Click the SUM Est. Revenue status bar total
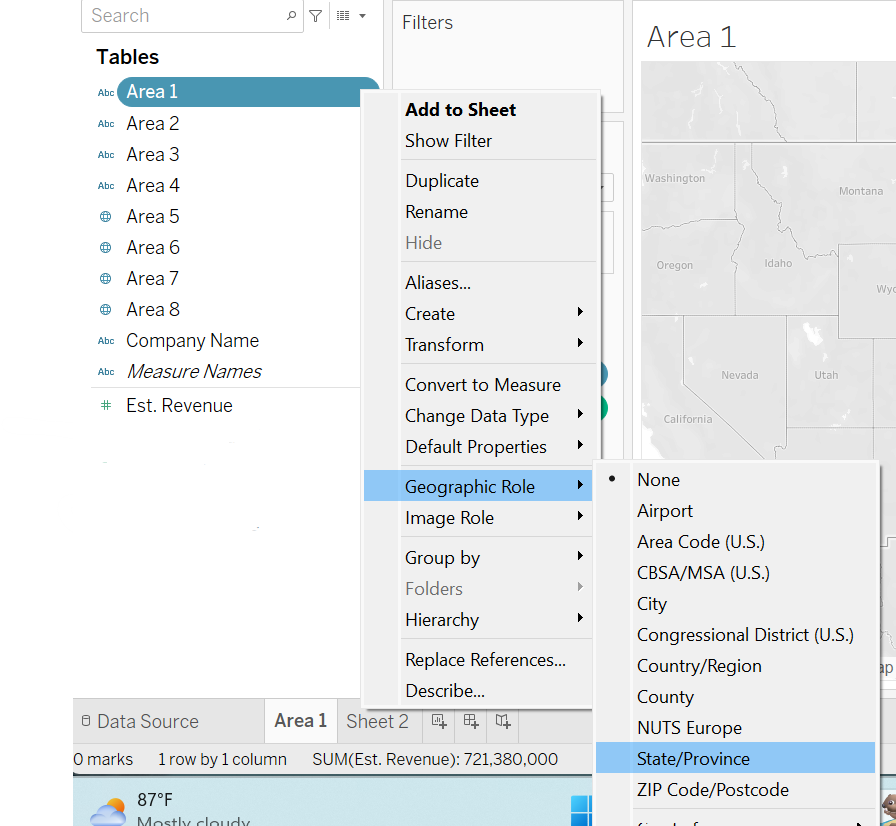The height and width of the screenshot is (826, 896). (x=432, y=759)
